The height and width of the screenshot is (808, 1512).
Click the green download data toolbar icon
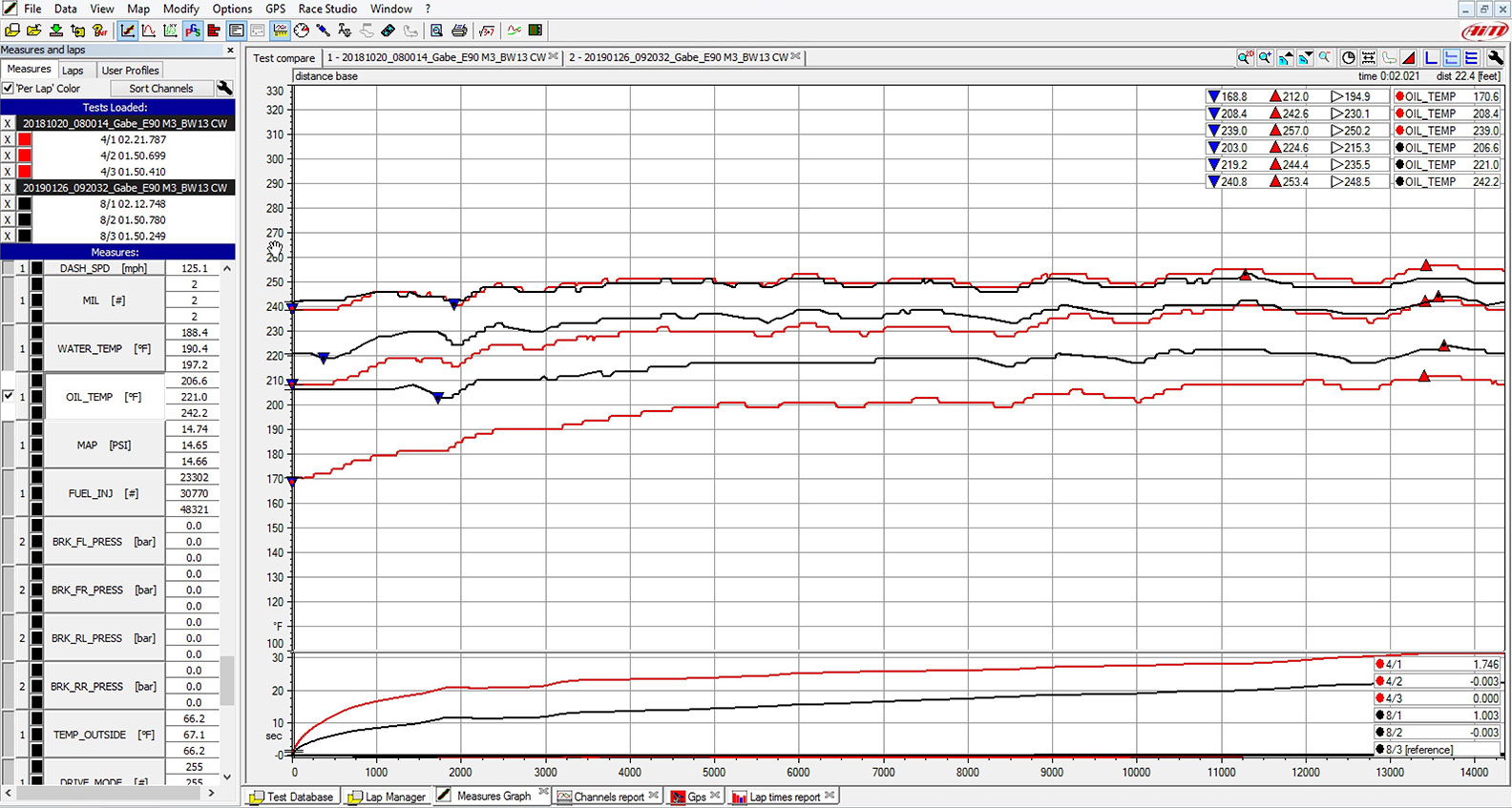[56, 31]
